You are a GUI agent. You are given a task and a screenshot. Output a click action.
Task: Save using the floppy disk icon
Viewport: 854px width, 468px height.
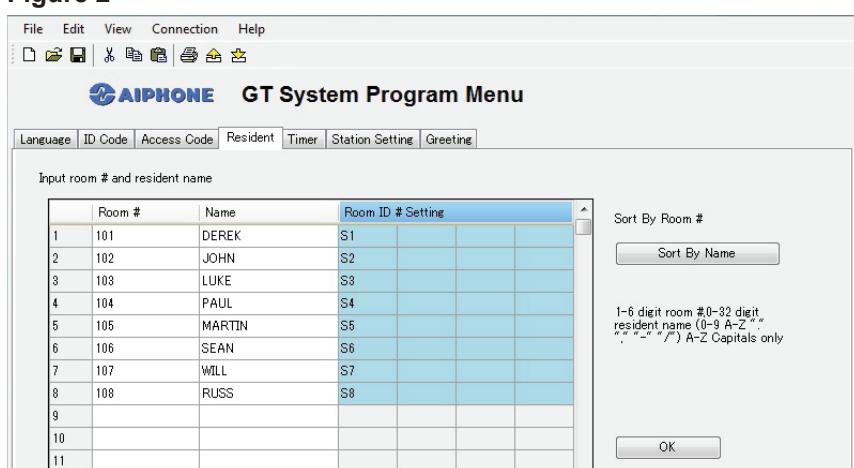coord(78,55)
